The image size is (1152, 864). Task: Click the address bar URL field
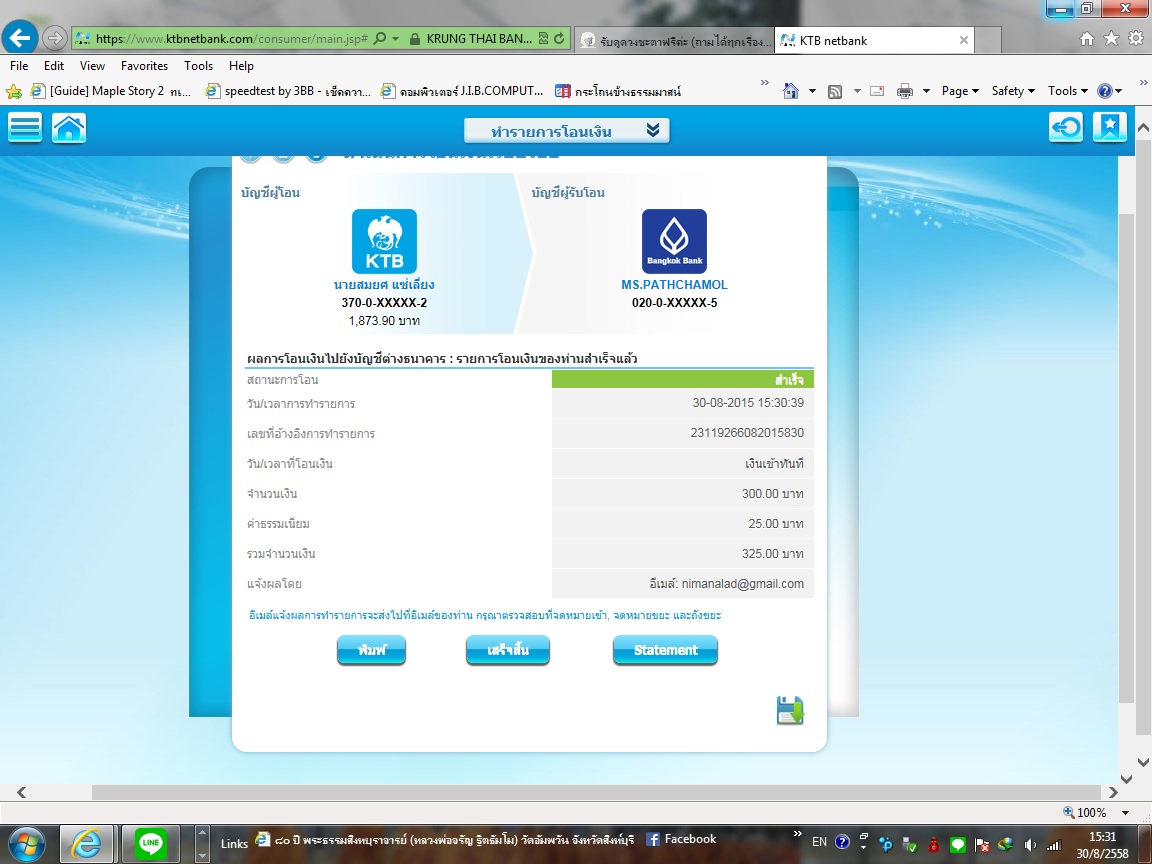230,39
